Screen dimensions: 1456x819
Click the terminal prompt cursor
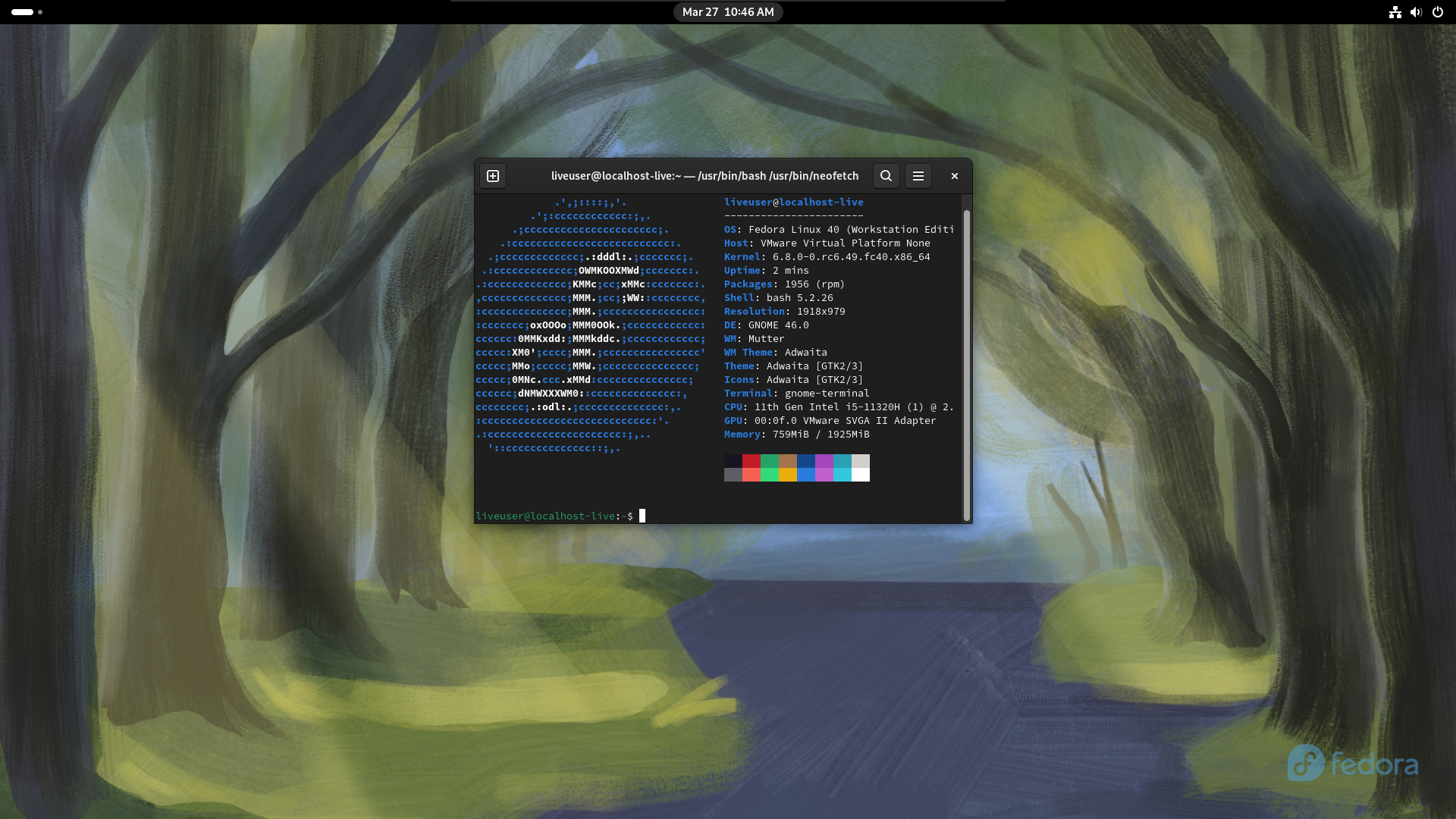click(x=642, y=516)
